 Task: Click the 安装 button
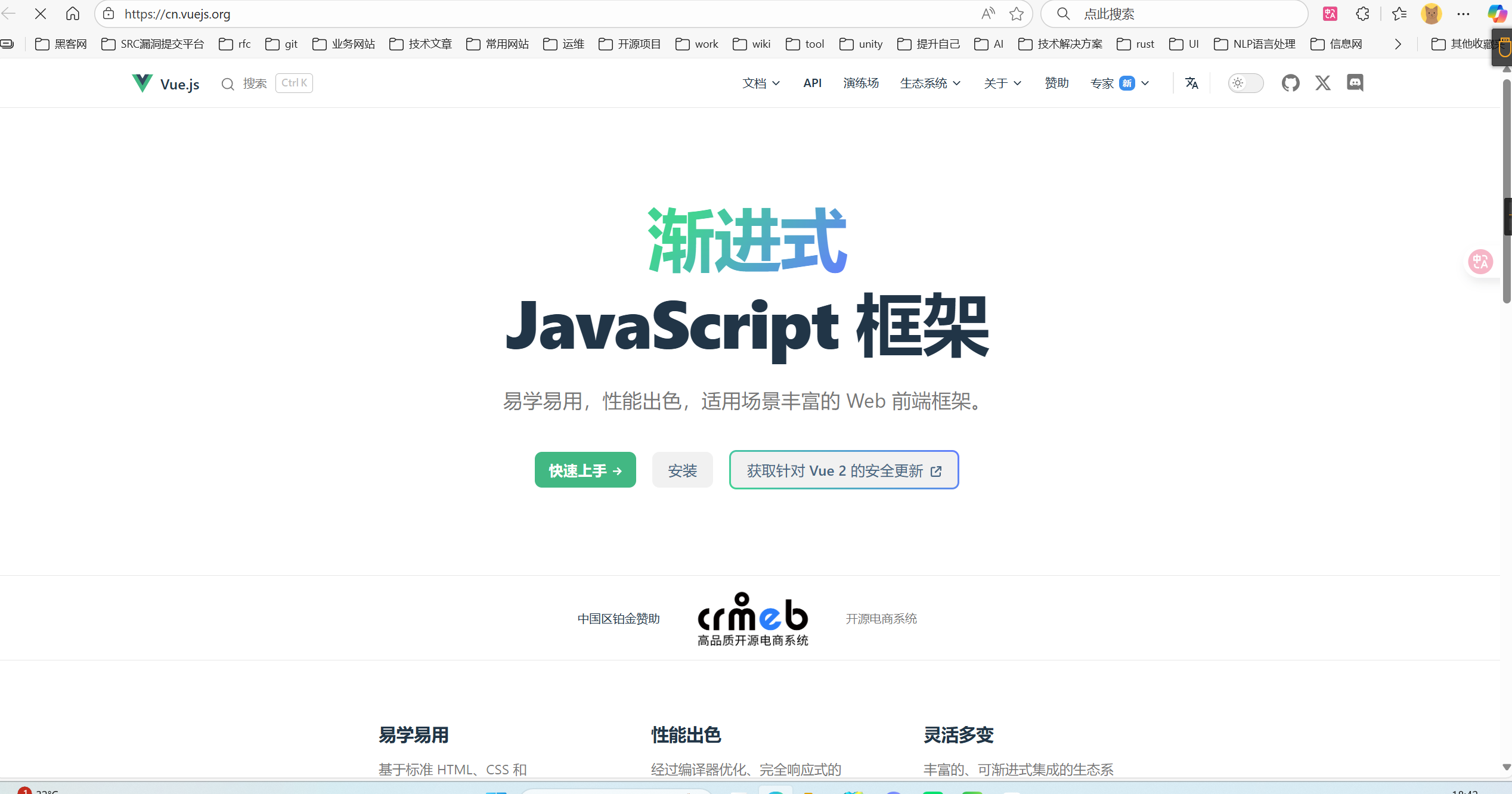click(682, 470)
